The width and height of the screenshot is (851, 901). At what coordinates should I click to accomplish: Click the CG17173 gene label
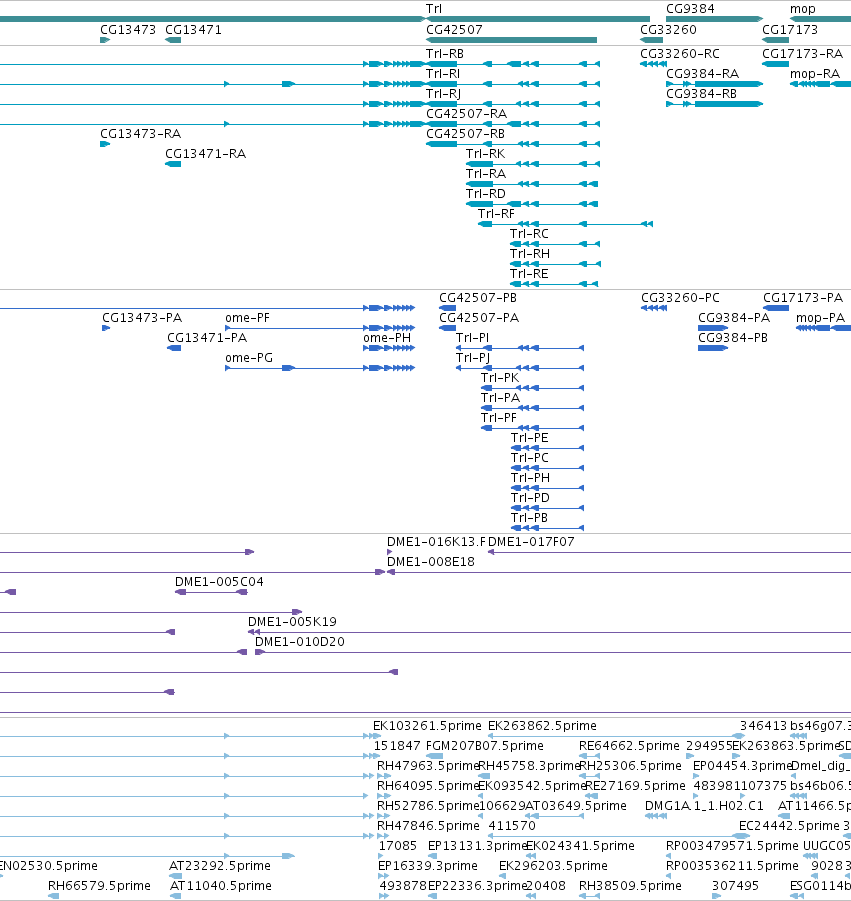(x=790, y=29)
